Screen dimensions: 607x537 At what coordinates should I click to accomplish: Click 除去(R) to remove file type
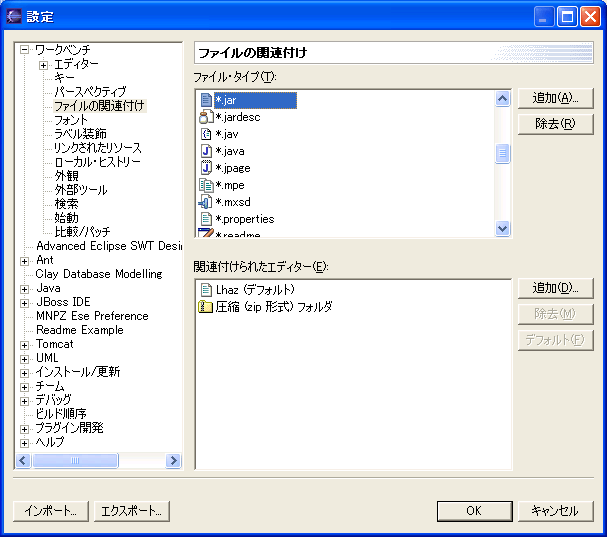pyautogui.click(x=556, y=124)
